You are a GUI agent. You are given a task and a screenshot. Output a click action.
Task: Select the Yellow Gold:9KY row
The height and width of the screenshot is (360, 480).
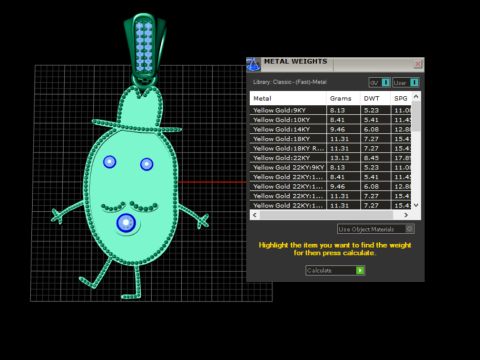(x=331, y=110)
